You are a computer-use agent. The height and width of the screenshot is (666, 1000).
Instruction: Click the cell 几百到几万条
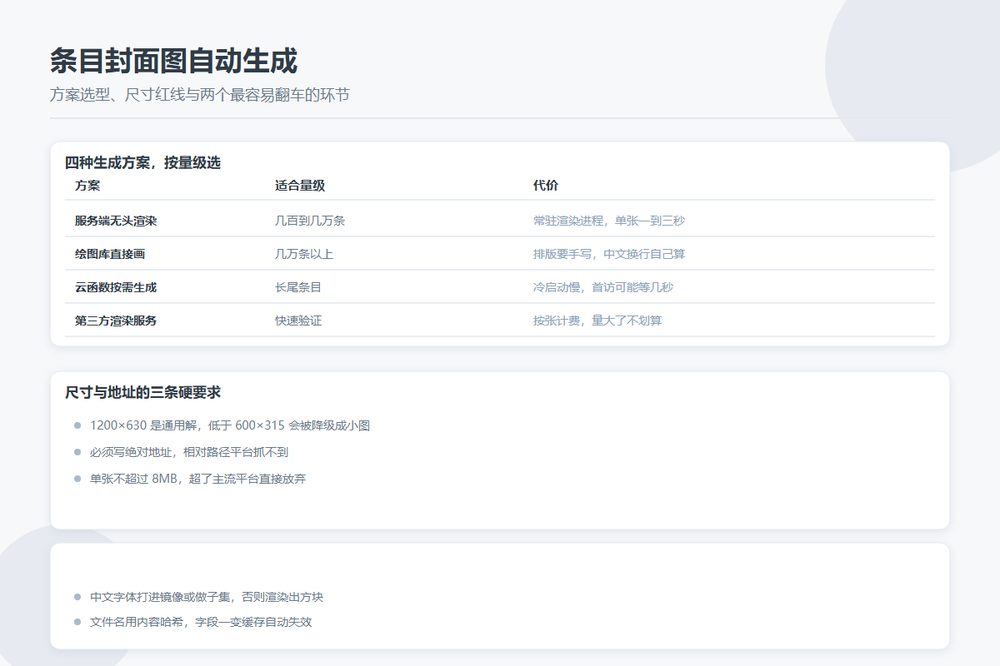coord(310,221)
